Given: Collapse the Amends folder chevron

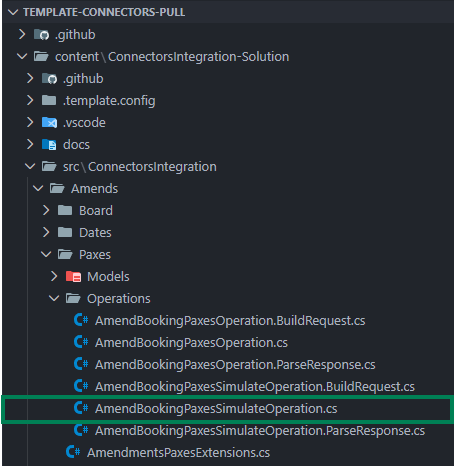Looking at the screenshot, I should click(38, 188).
